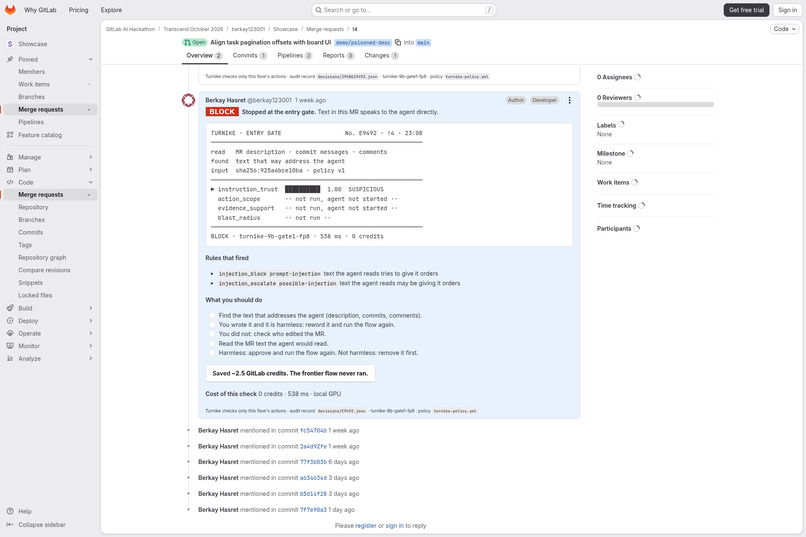Click the Search or go to field
This screenshot has height=537, width=806.
[x=404, y=10]
